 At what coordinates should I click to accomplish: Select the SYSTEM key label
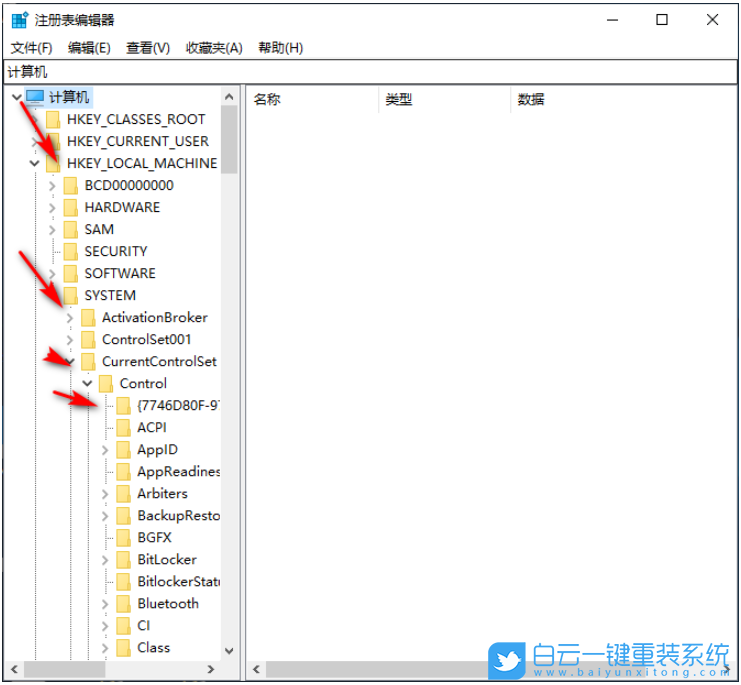pyautogui.click(x=110, y=295)
